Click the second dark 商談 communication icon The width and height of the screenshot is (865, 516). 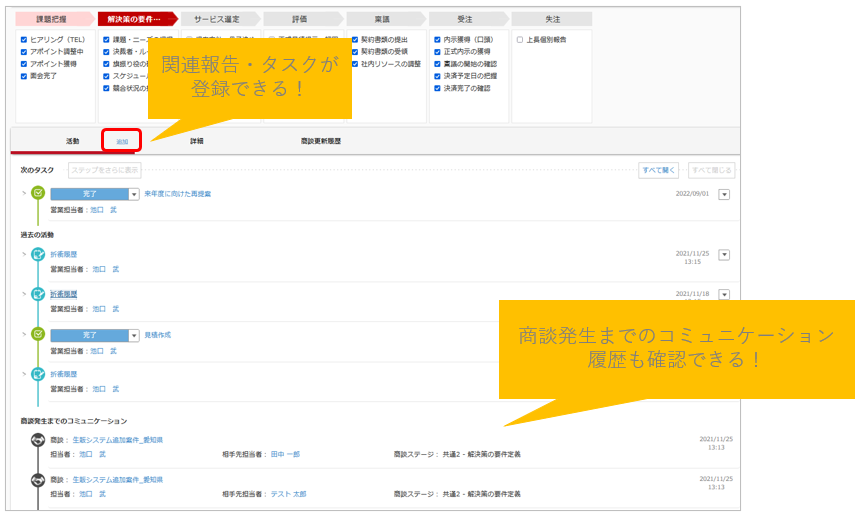coord(38,480)
